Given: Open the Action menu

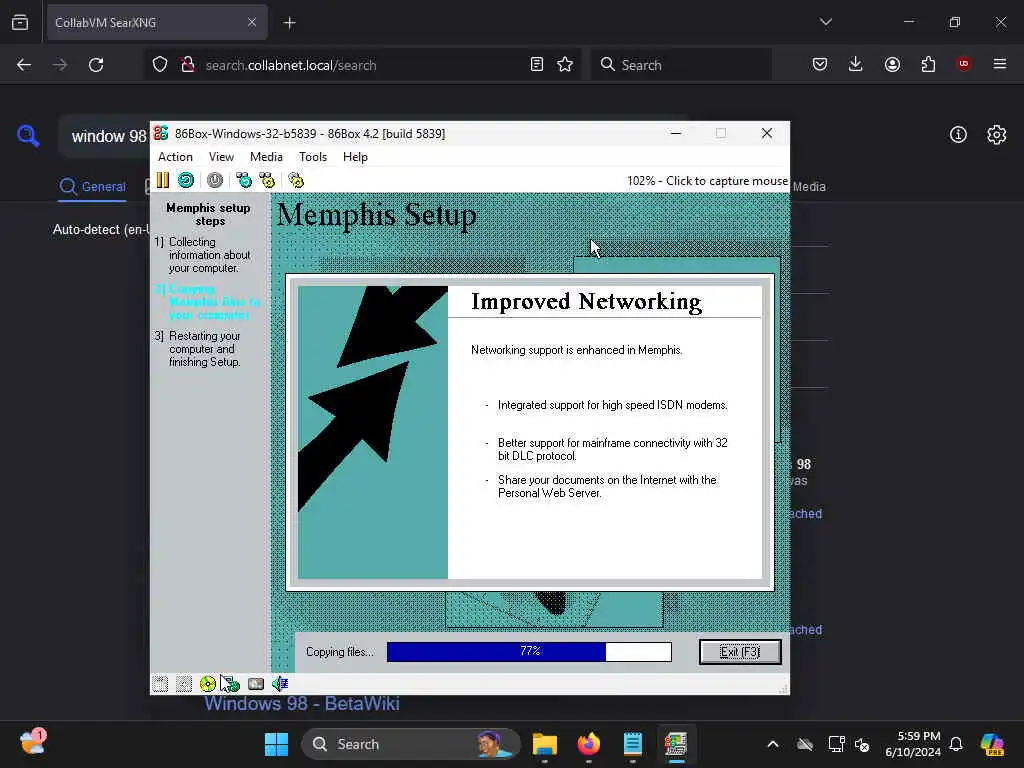Looking at the screenshot, I should tap(175, 157).
